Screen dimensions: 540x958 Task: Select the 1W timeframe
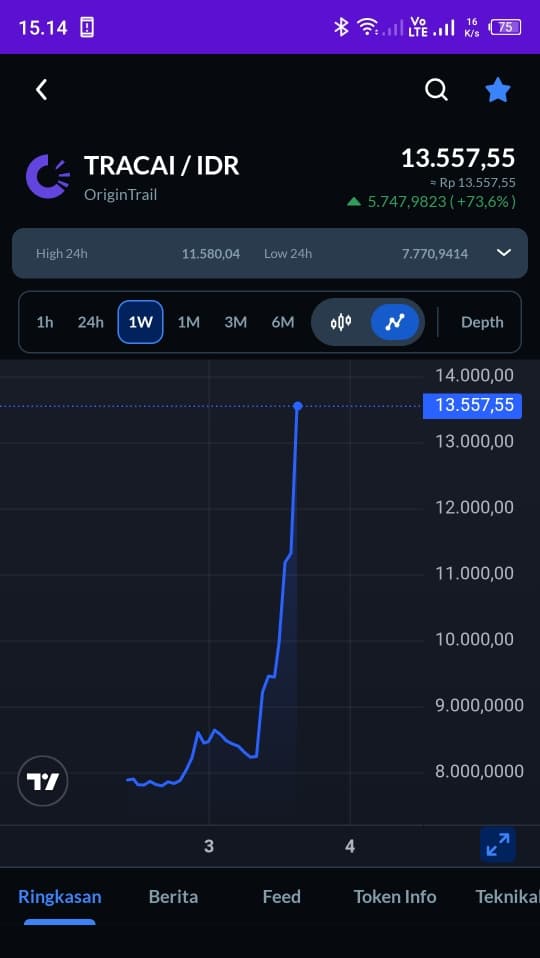coord(140,322)
